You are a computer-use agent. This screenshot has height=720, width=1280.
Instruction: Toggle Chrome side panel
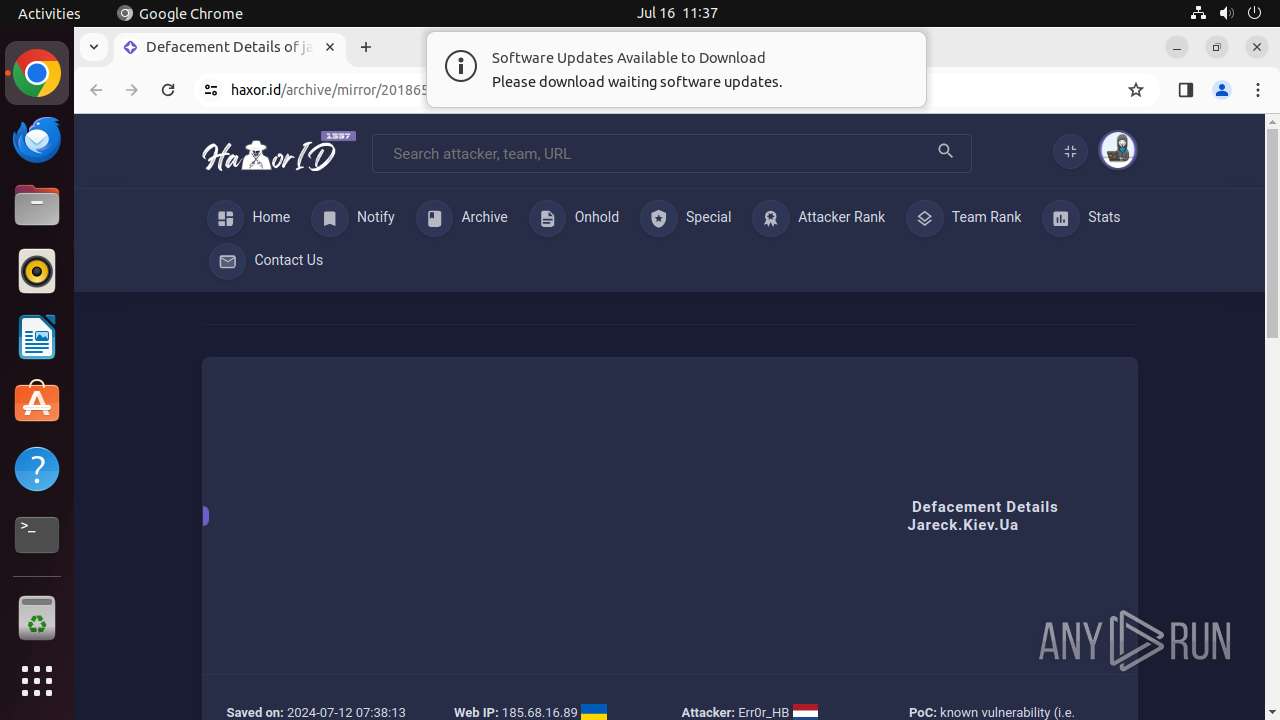1186,90
